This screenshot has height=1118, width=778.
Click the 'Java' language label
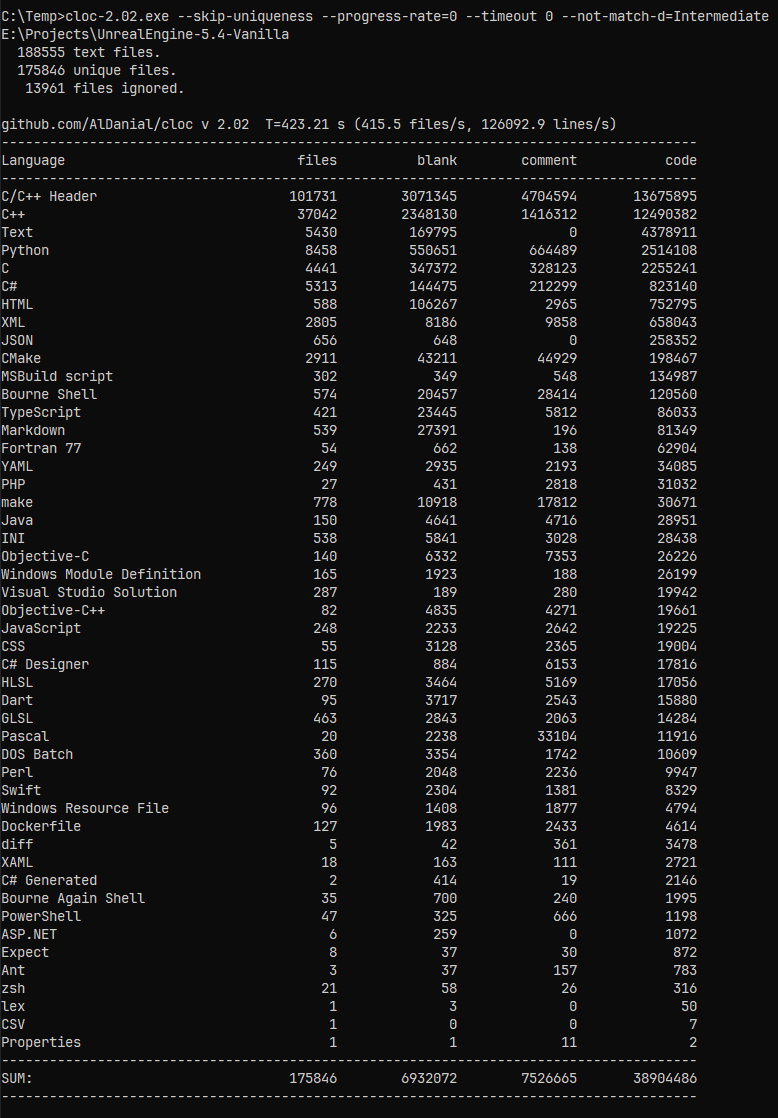[17, 520]
